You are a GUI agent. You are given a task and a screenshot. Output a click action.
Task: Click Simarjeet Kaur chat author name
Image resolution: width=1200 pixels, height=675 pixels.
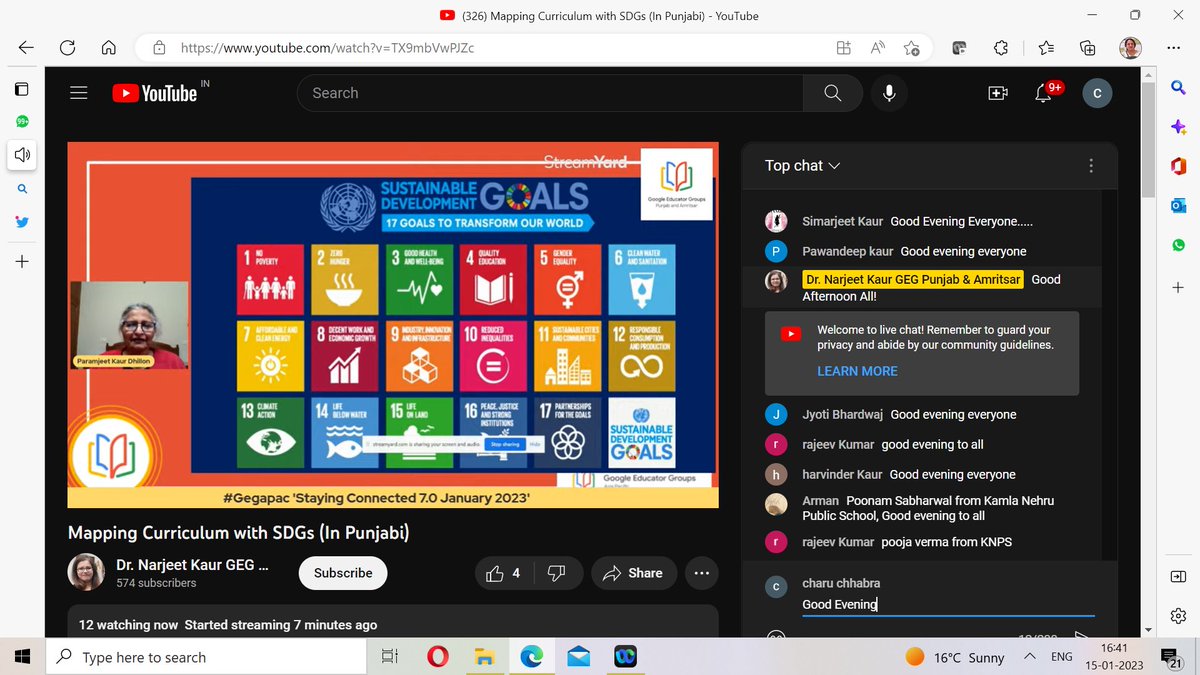[x=843, y=221]
